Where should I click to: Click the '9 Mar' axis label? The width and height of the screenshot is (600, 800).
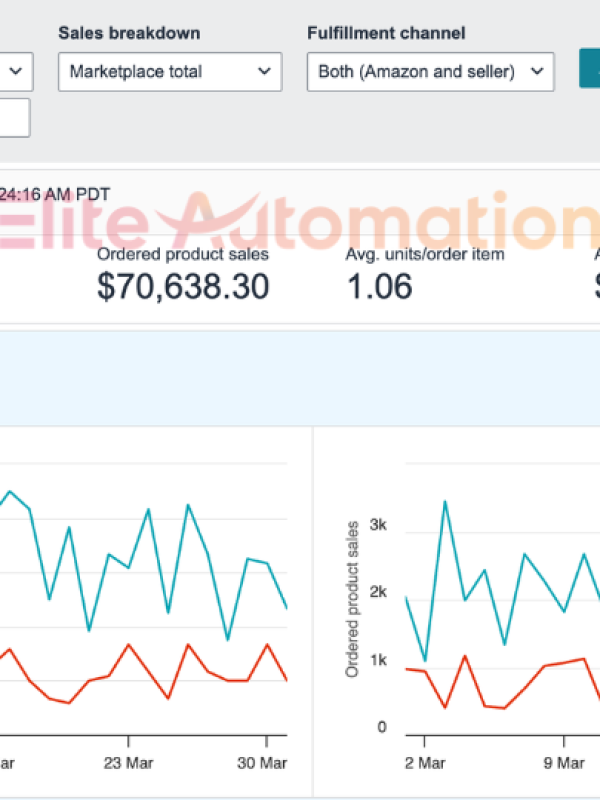pyautogui.click(x=564, y=763)
